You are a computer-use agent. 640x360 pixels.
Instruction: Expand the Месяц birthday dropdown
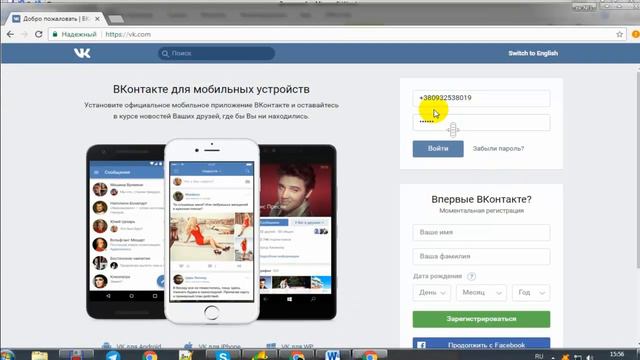pos(481,293)
